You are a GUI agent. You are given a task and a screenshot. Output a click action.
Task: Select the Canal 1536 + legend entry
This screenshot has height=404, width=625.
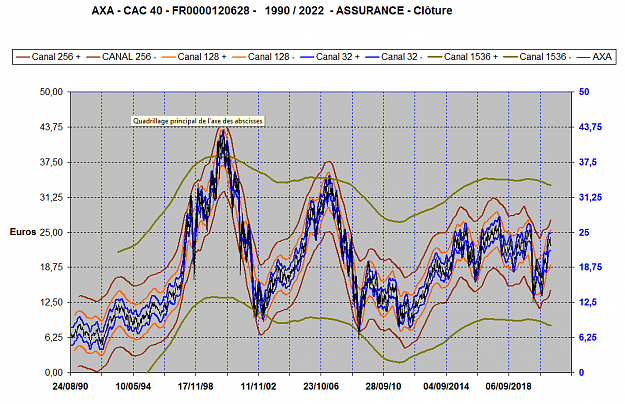[463, 57]
